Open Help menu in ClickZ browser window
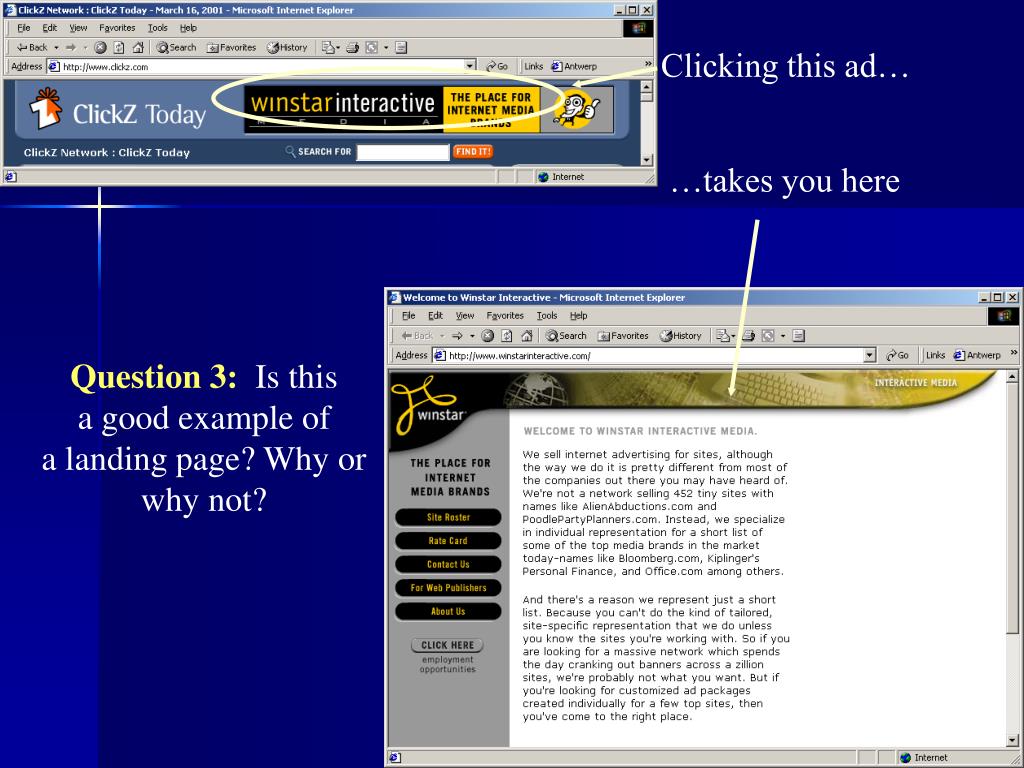This screenshot has width=1024, height=768. (x=188, y=28)
